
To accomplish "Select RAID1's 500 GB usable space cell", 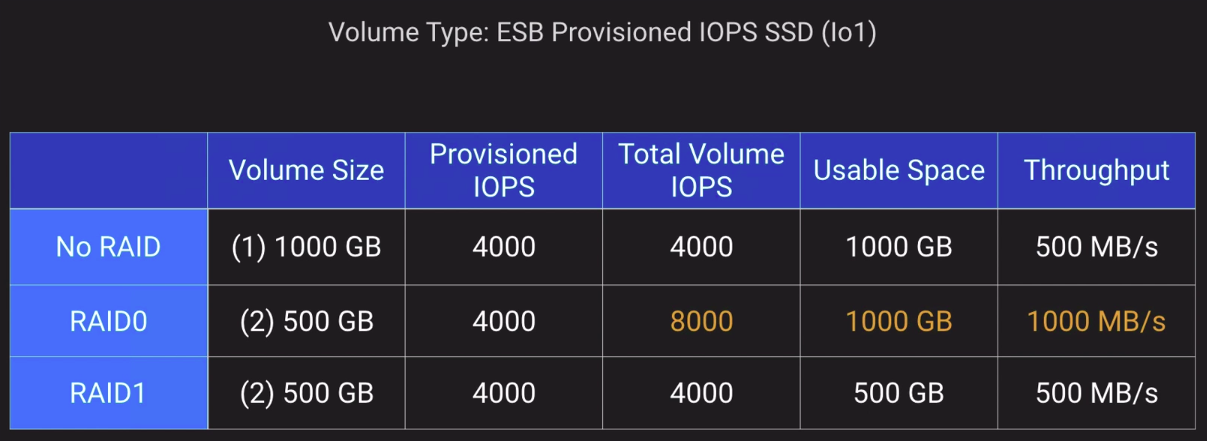I will [x=899, y=394].
